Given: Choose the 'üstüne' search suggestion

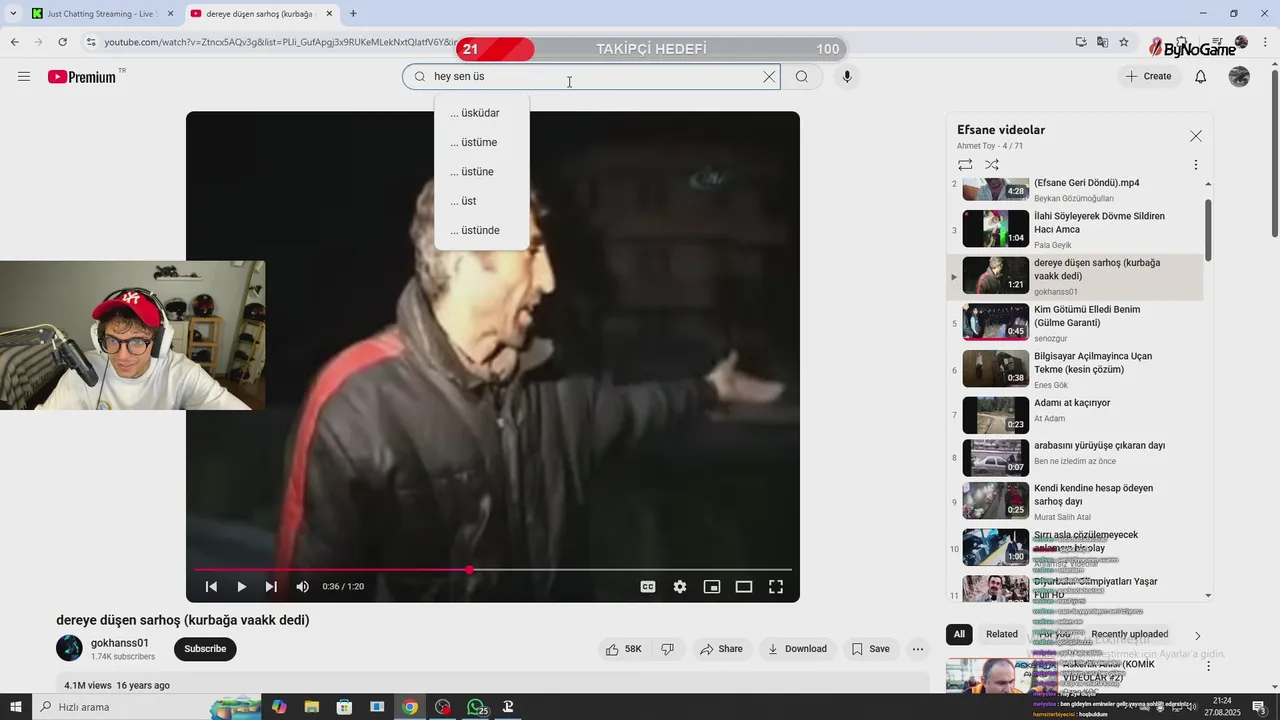Looking at the screenshot, I should tap(482, 172).
